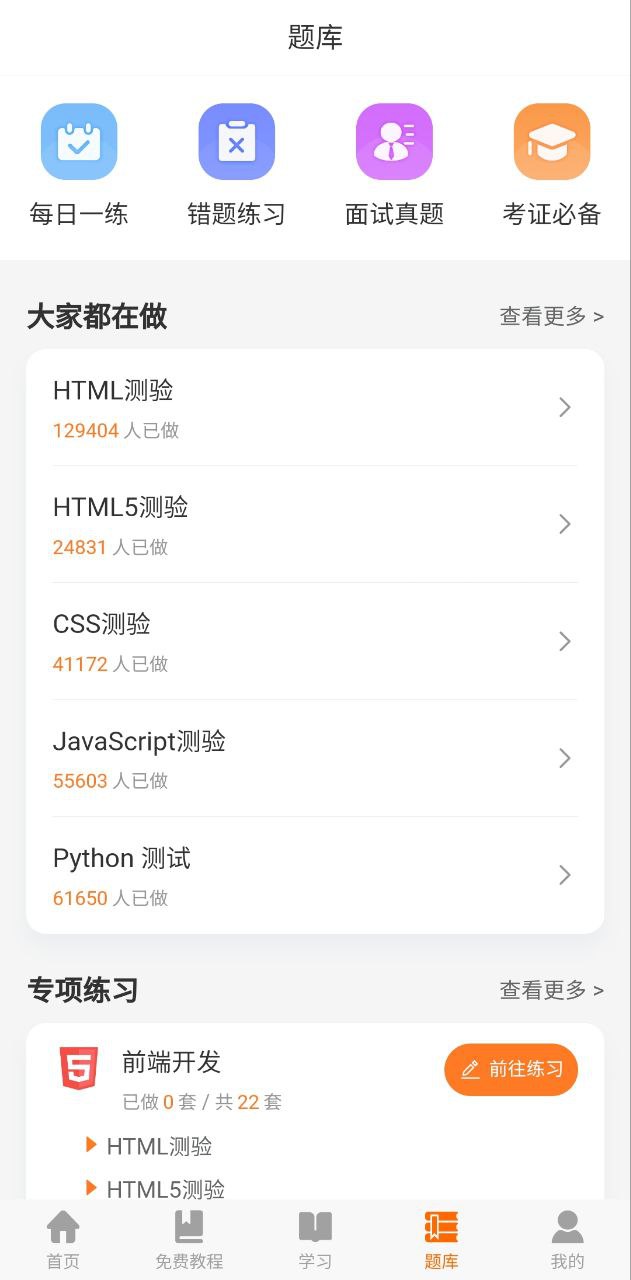Viewport: 631px width, 1280px height.
Task: Switch to 免费教程 tab
Action: point(189,1240)
